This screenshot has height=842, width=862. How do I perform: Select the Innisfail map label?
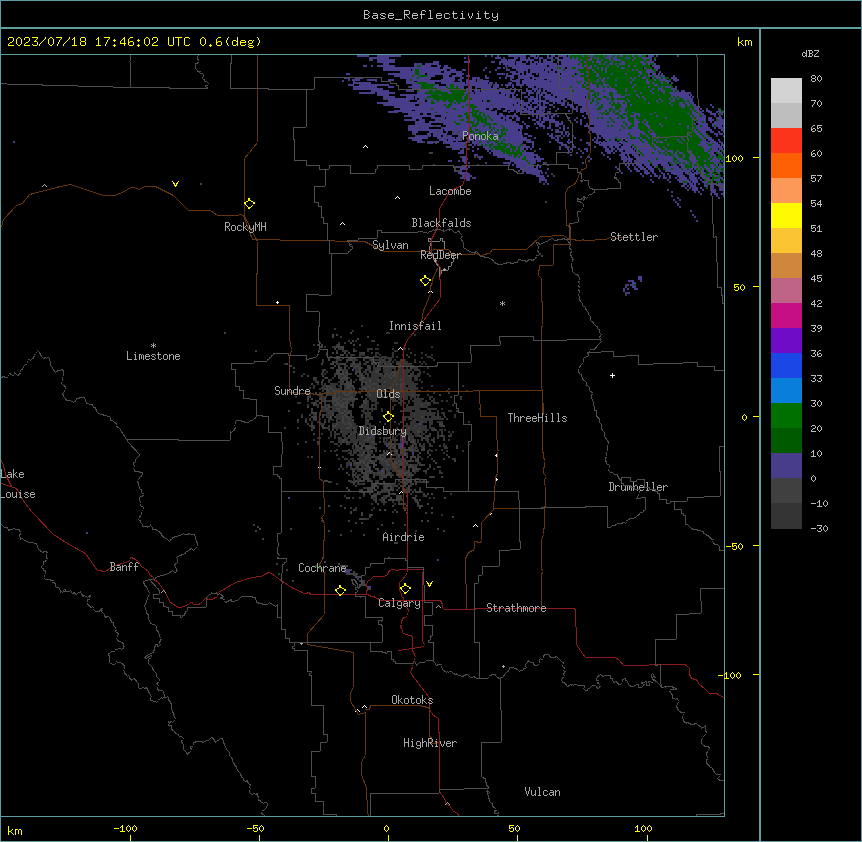tap(415, 326)
